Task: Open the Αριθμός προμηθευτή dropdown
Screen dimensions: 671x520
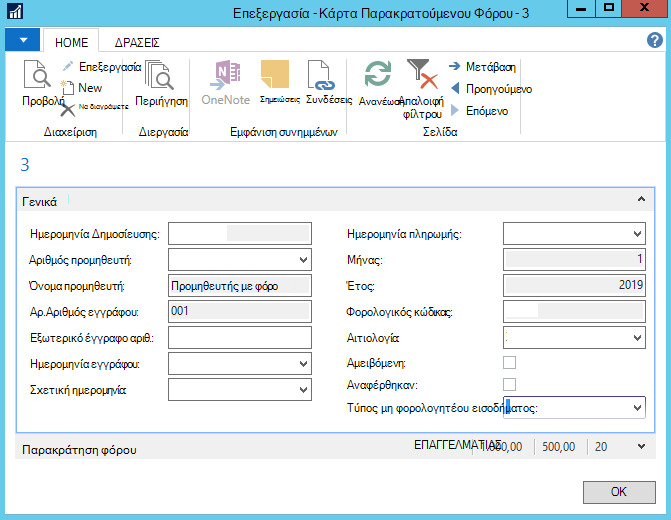Action: tap(303, 260)
